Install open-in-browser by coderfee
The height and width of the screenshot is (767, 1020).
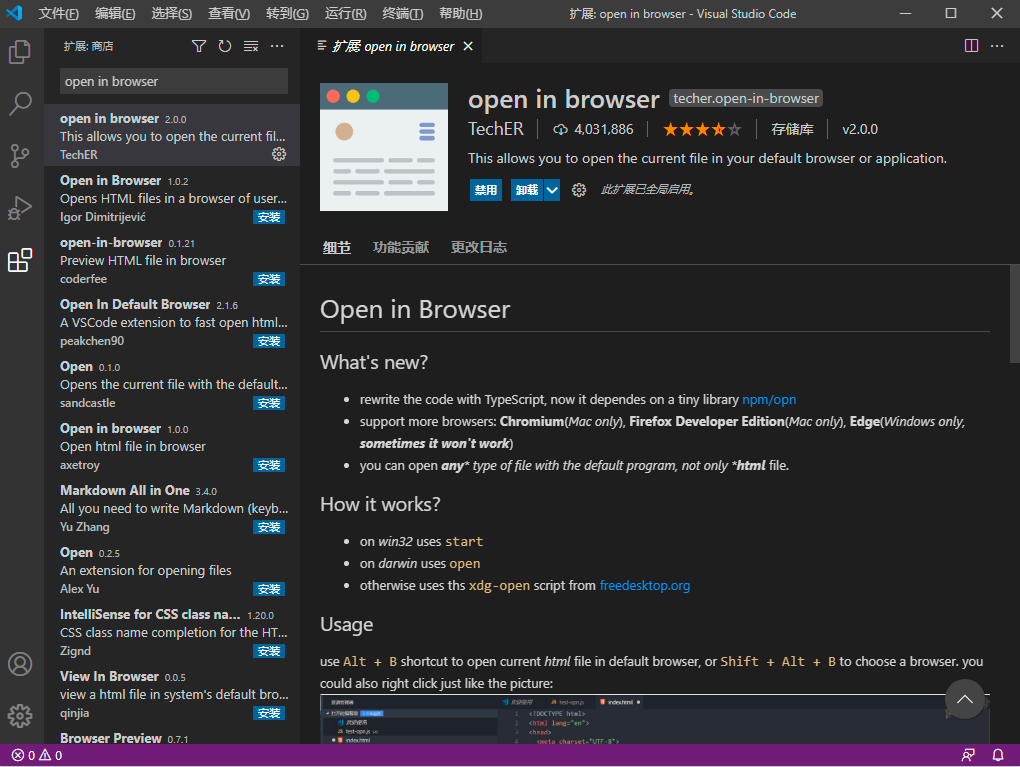[x=269, y=279]
